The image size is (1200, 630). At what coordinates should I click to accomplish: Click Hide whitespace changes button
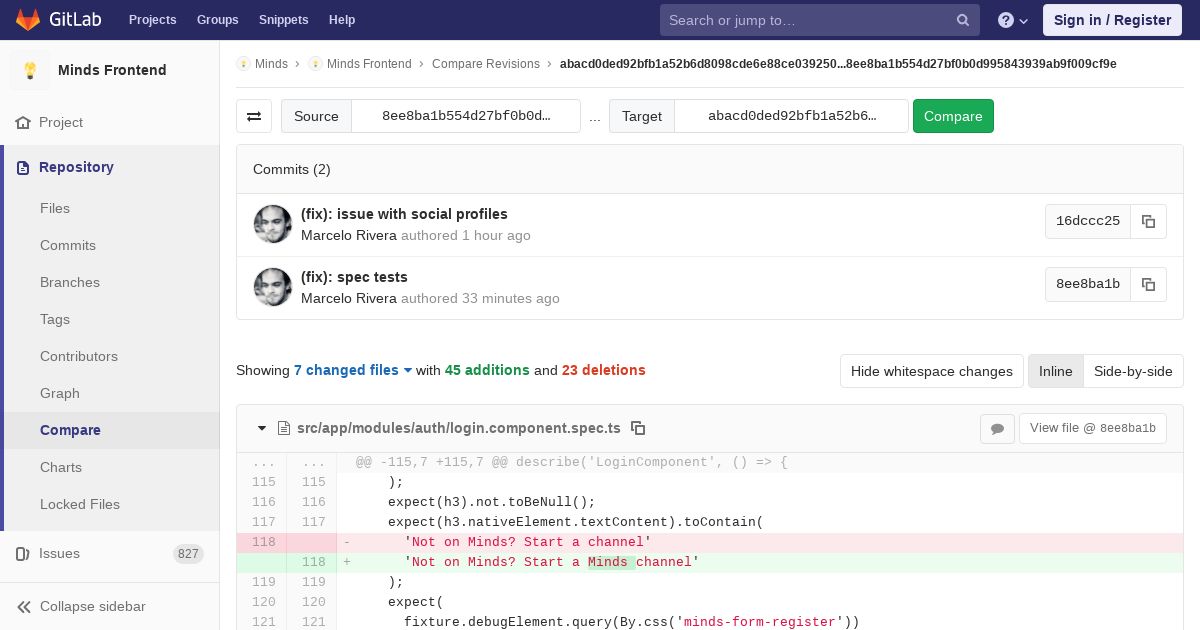[932, 371]
